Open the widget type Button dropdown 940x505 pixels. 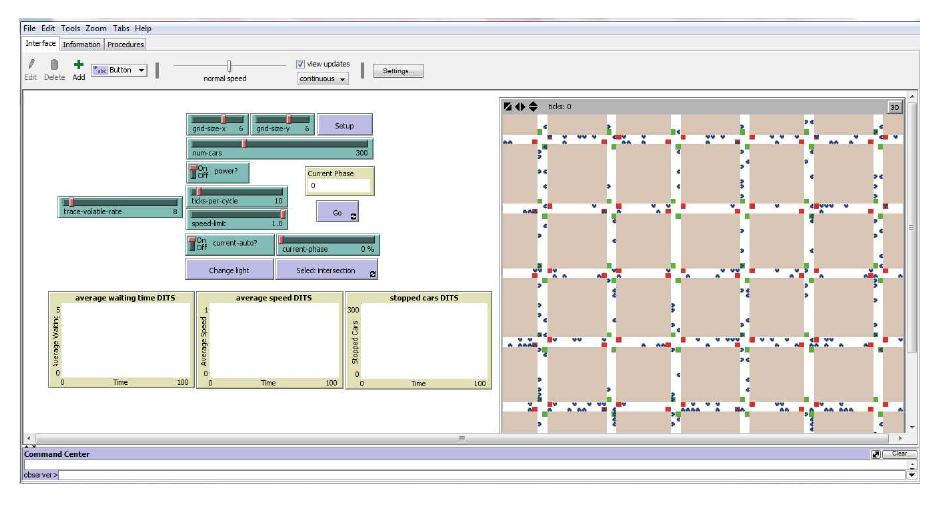119,70
